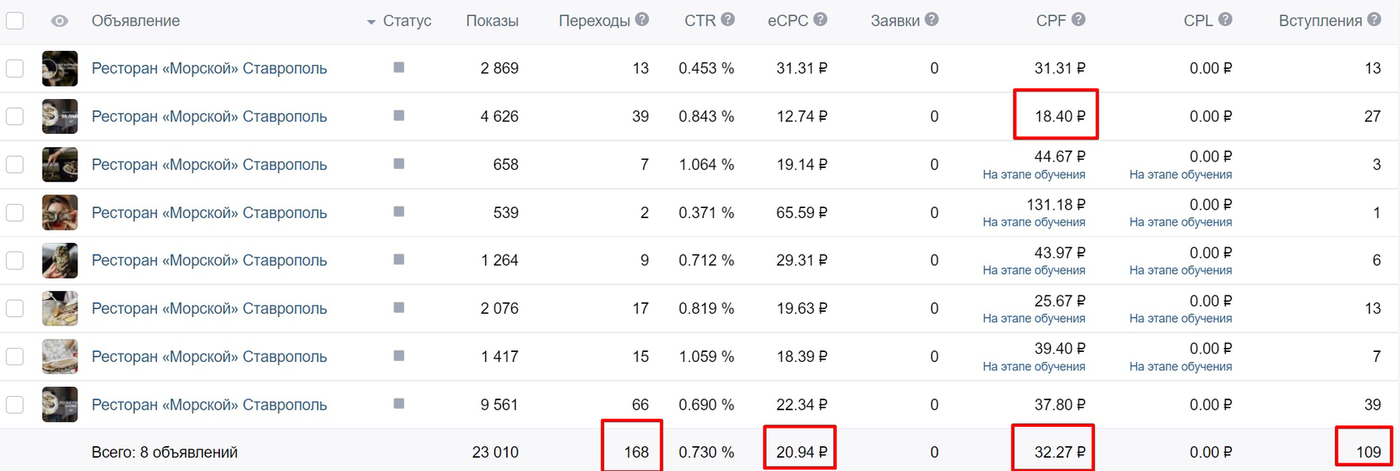Viewport: 1400px width, 471px height.
Task: Click the help icon next to Переходы
Action: (x=642, y=20)
